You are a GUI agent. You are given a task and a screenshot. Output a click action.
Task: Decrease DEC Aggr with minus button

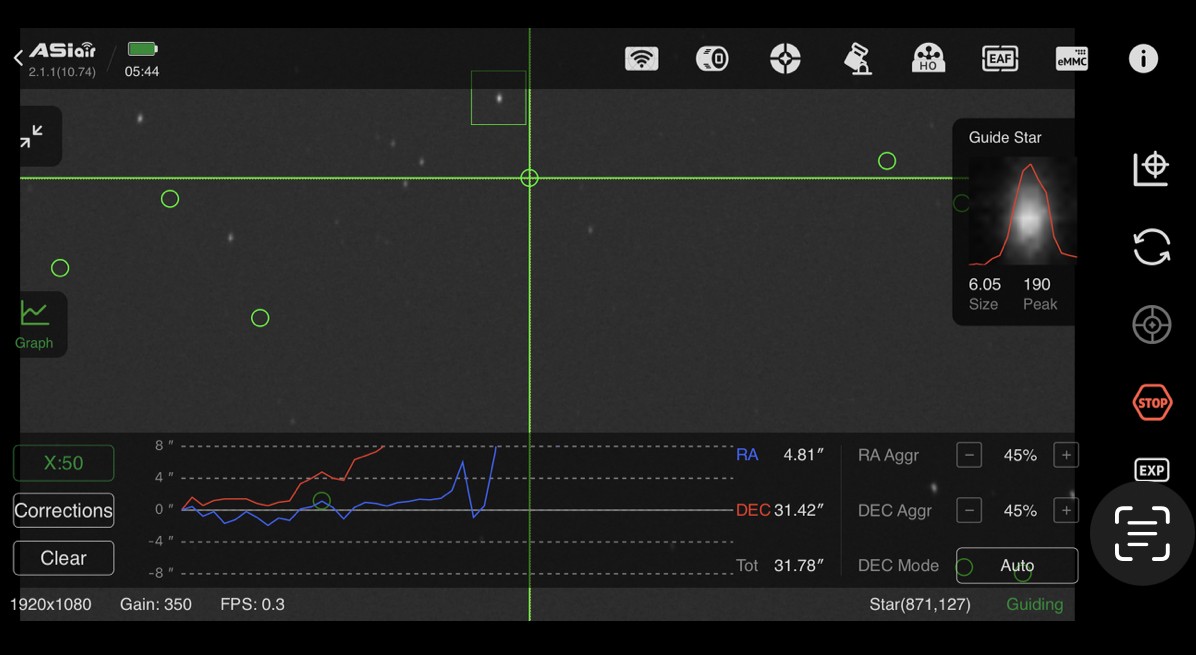click(969, 510)
